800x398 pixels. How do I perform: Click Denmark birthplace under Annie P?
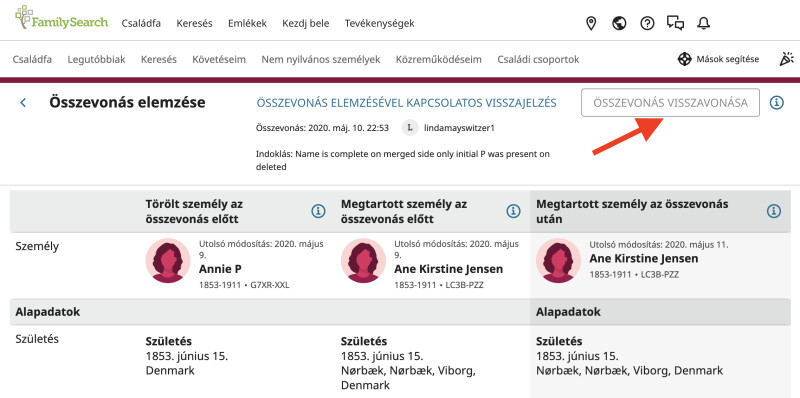coord(170,370)
